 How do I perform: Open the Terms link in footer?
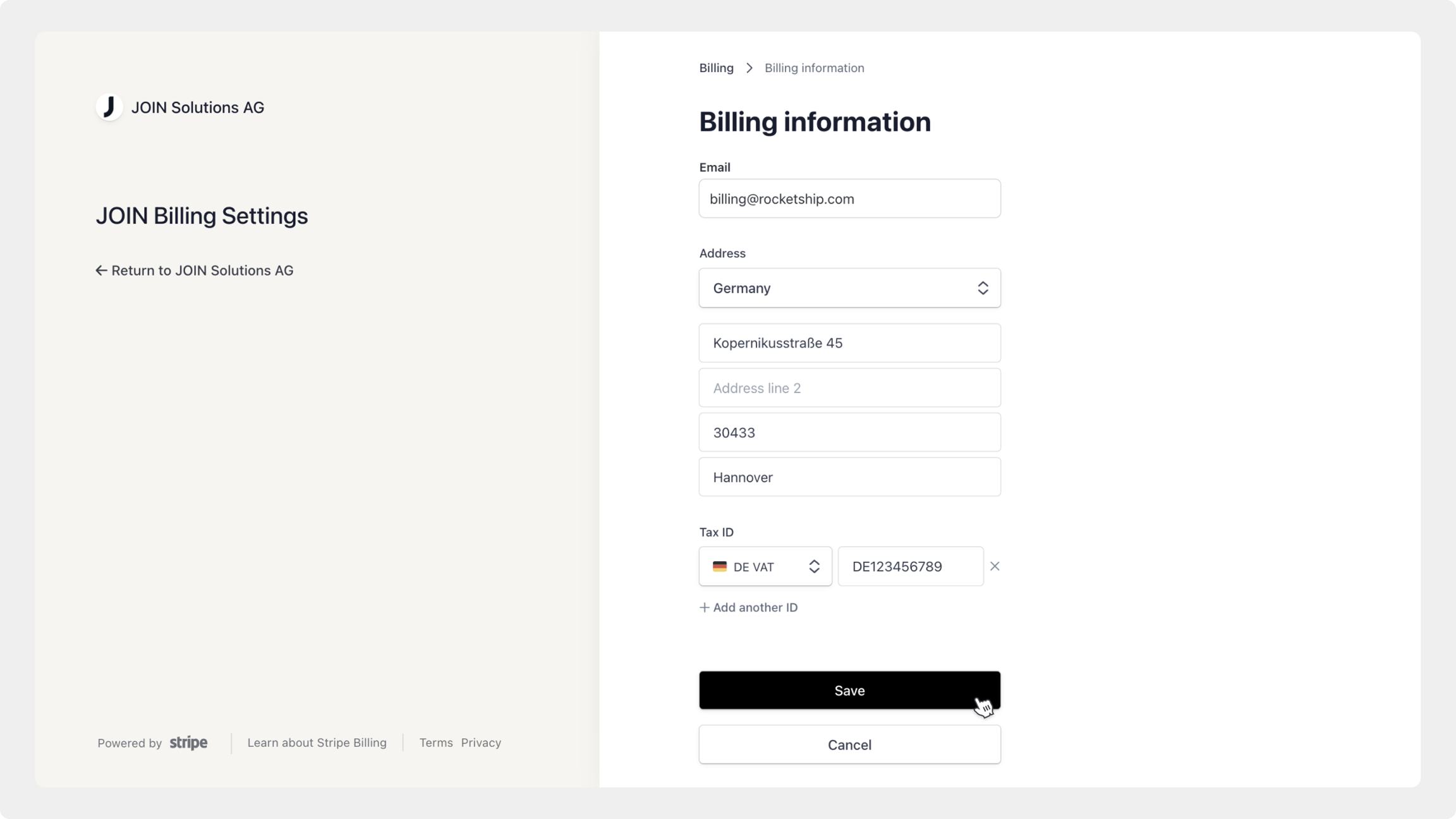[x=436, y=743]
